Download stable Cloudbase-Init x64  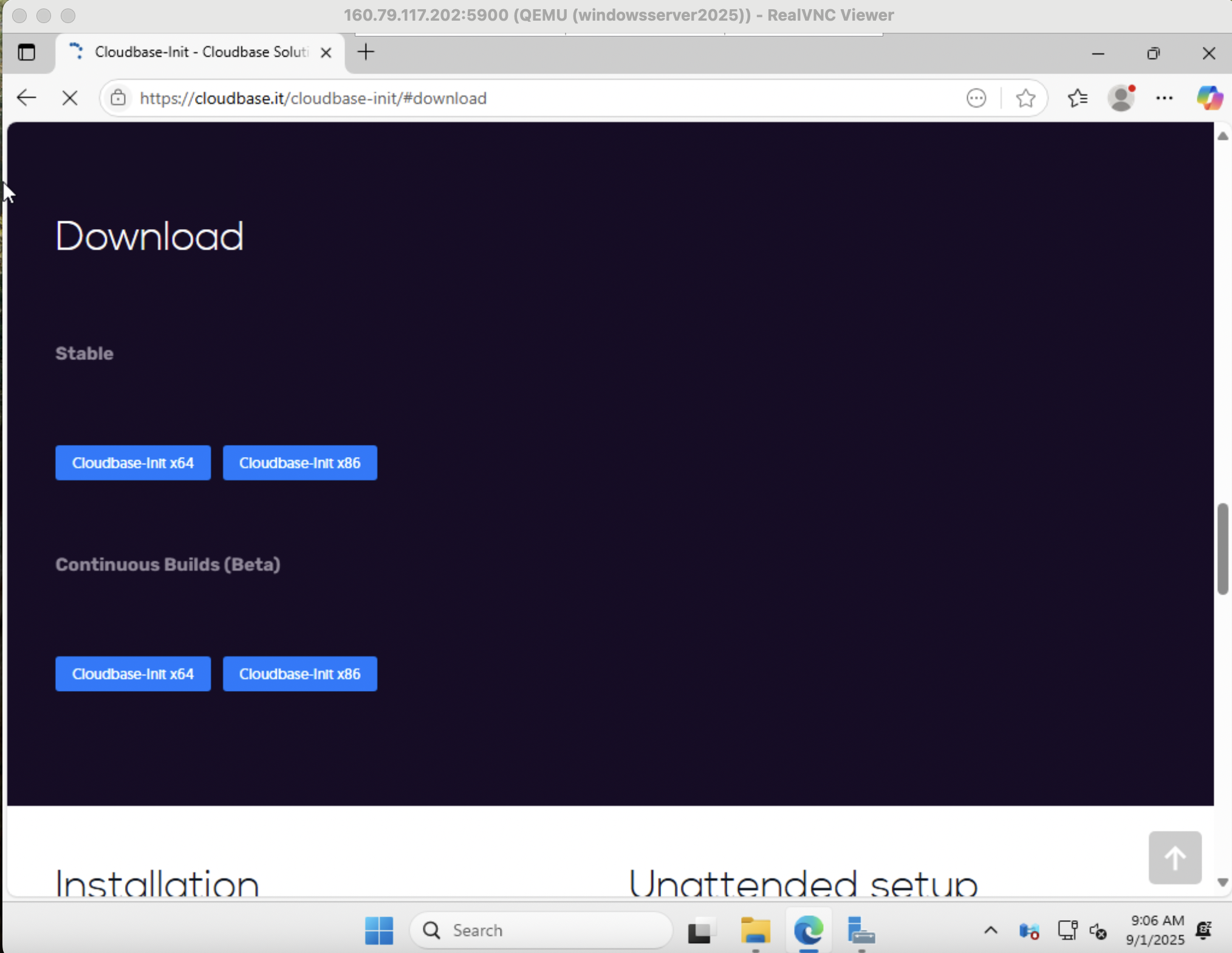coord(132,463)
